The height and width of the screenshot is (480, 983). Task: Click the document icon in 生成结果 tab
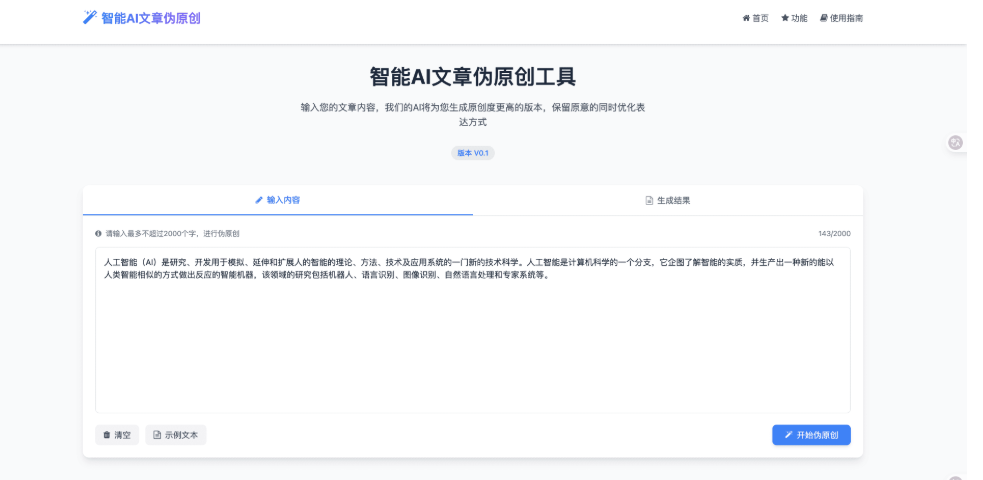(649, 200)
